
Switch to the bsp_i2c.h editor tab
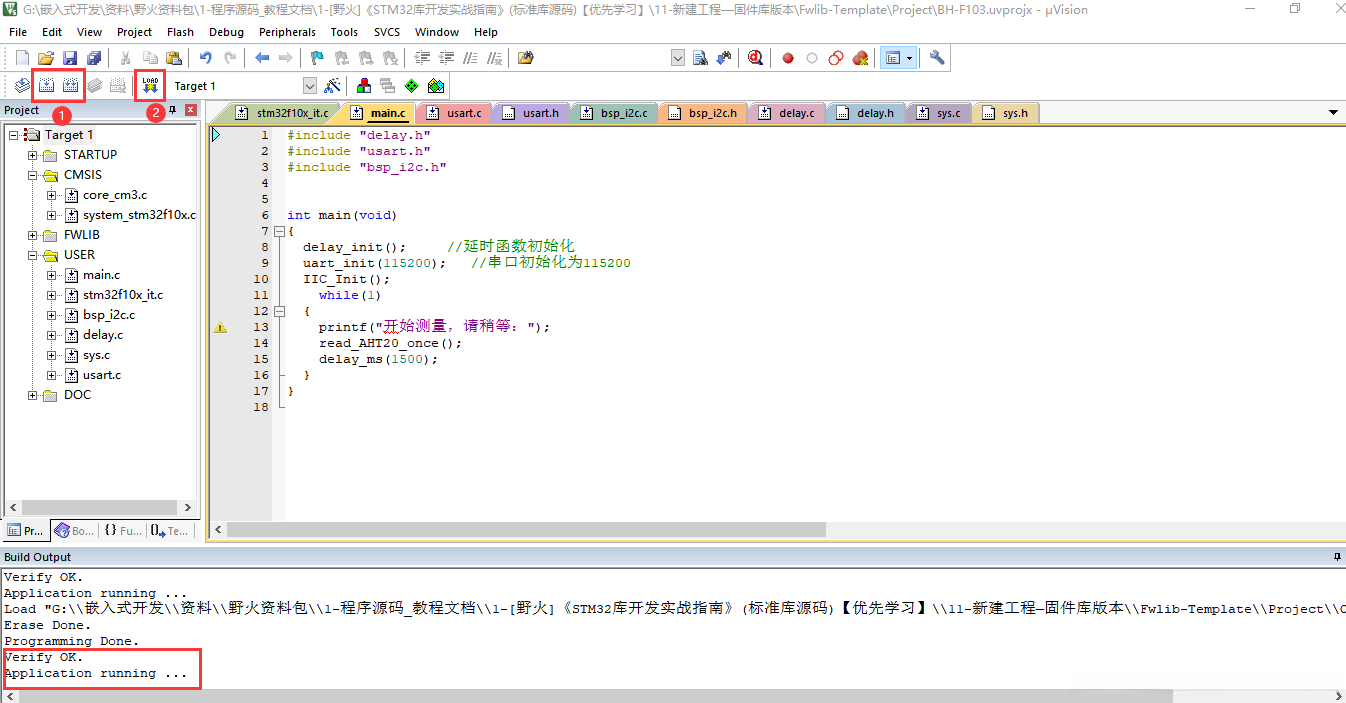(703, 113)
